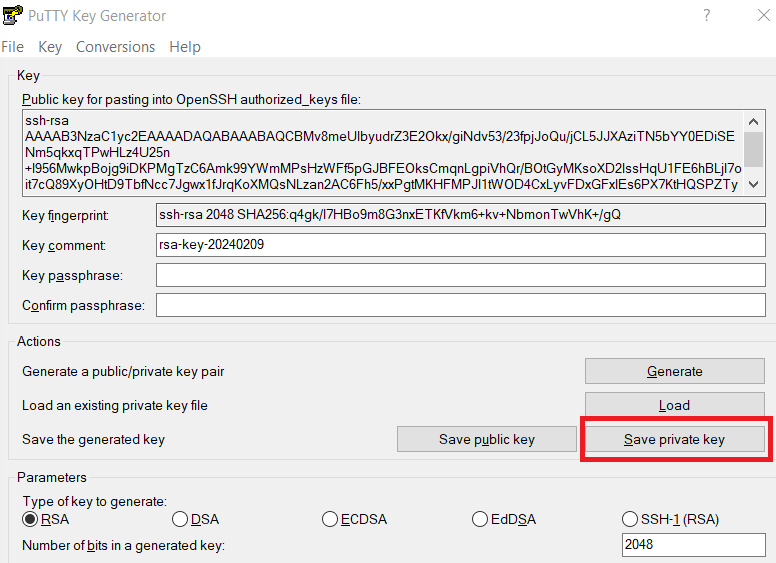Open the Conversions menu
The image size is (776, 563).
pyautogui.click(x=115, y=47)
